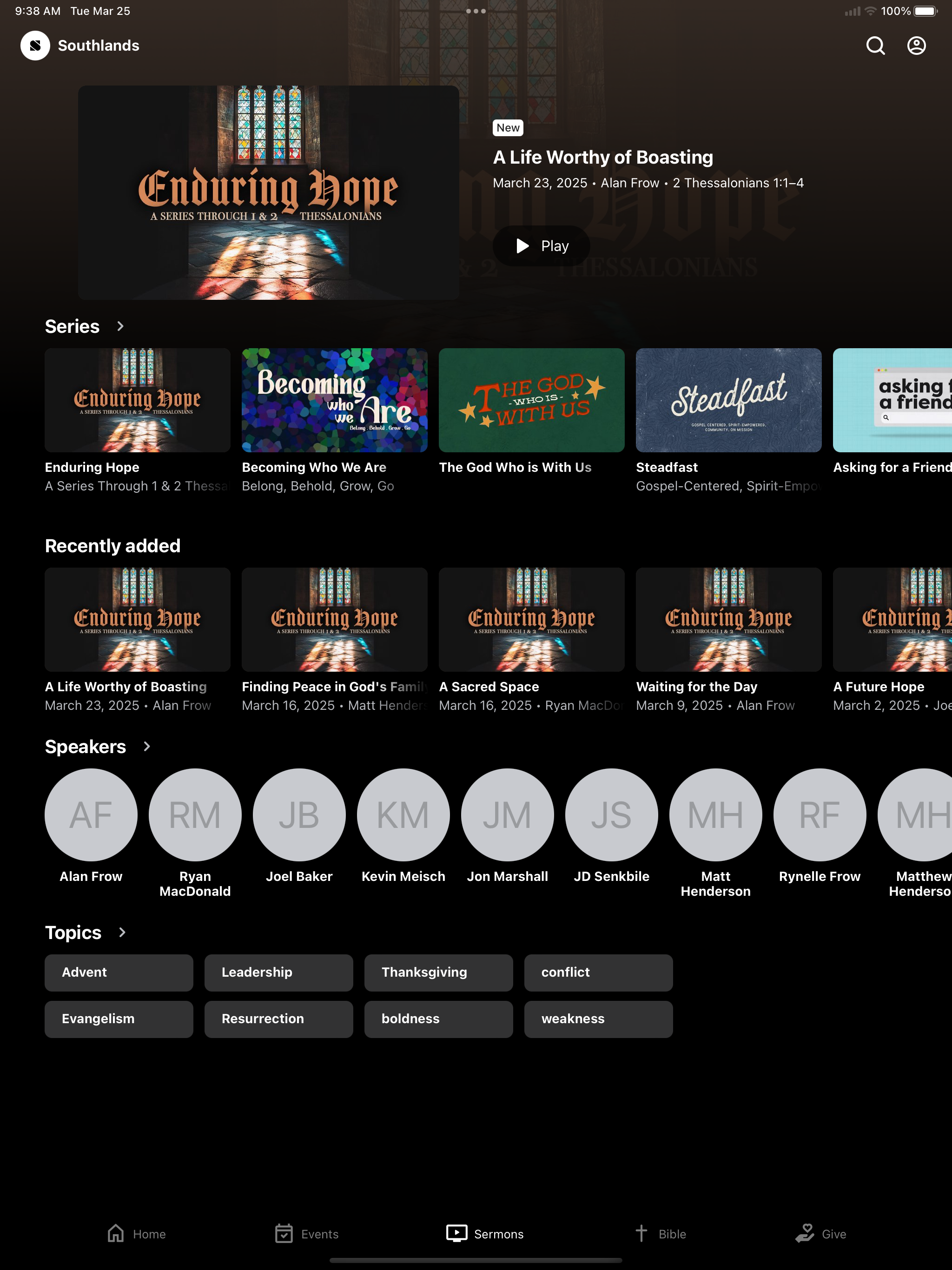This screenshot has width=952, height=1270.
Task: Open sermon Waiting for the Day thumbnail
Action: click(728, 620)
